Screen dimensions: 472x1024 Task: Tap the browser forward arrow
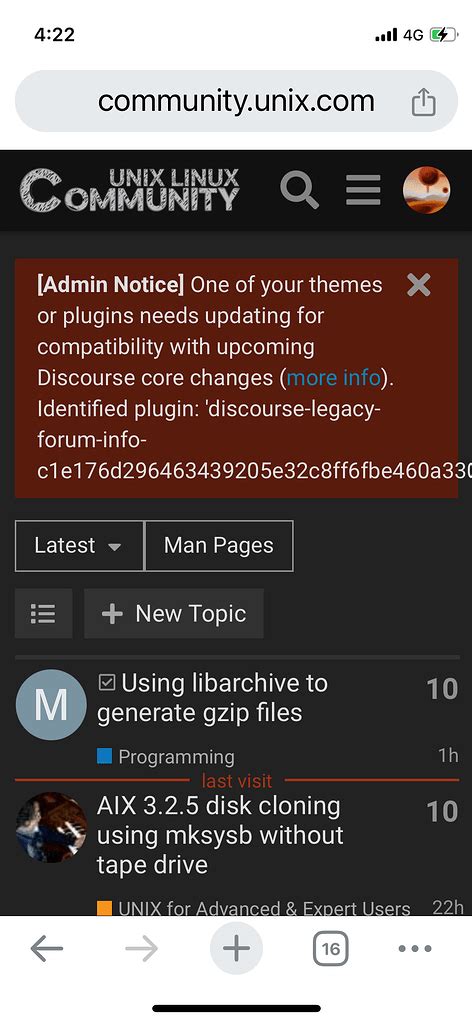142,949
